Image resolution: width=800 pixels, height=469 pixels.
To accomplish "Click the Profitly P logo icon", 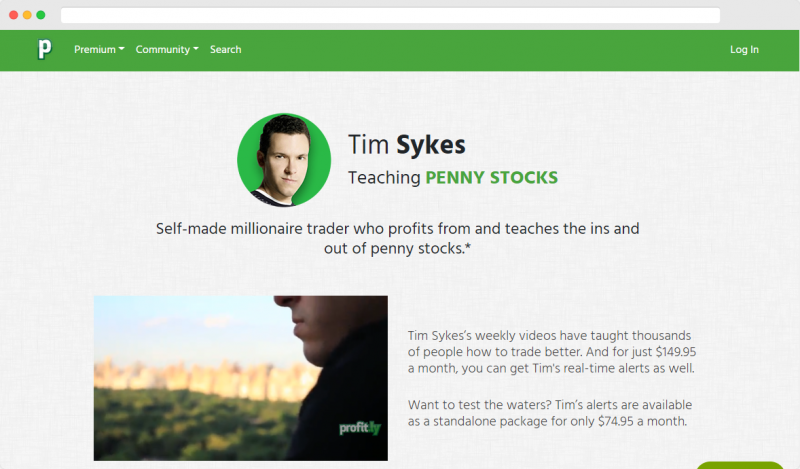I will [44, 50].
